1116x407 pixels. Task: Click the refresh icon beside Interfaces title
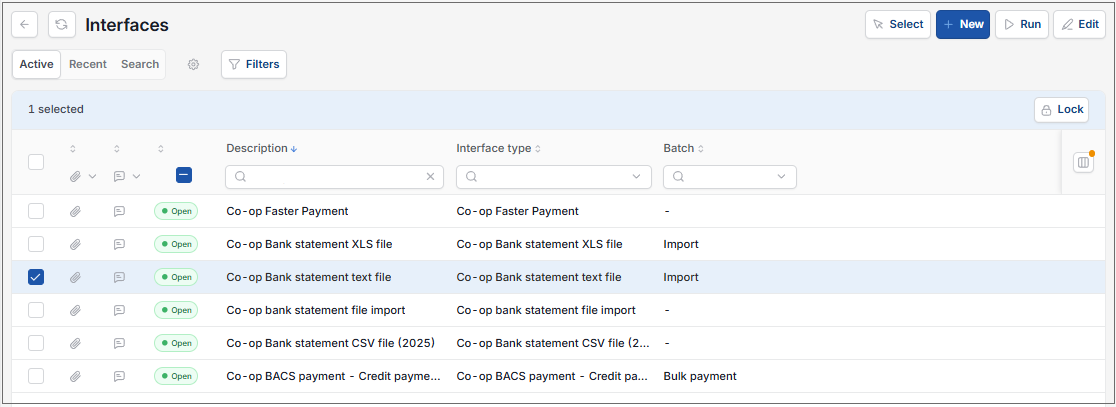pos(62,25)
